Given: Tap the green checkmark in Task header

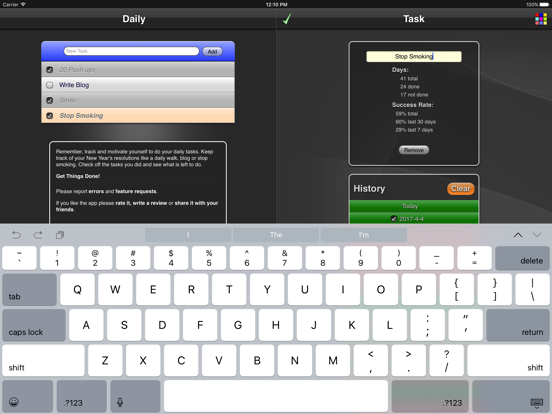Looking at the screenshot, I should click(287, 19).
